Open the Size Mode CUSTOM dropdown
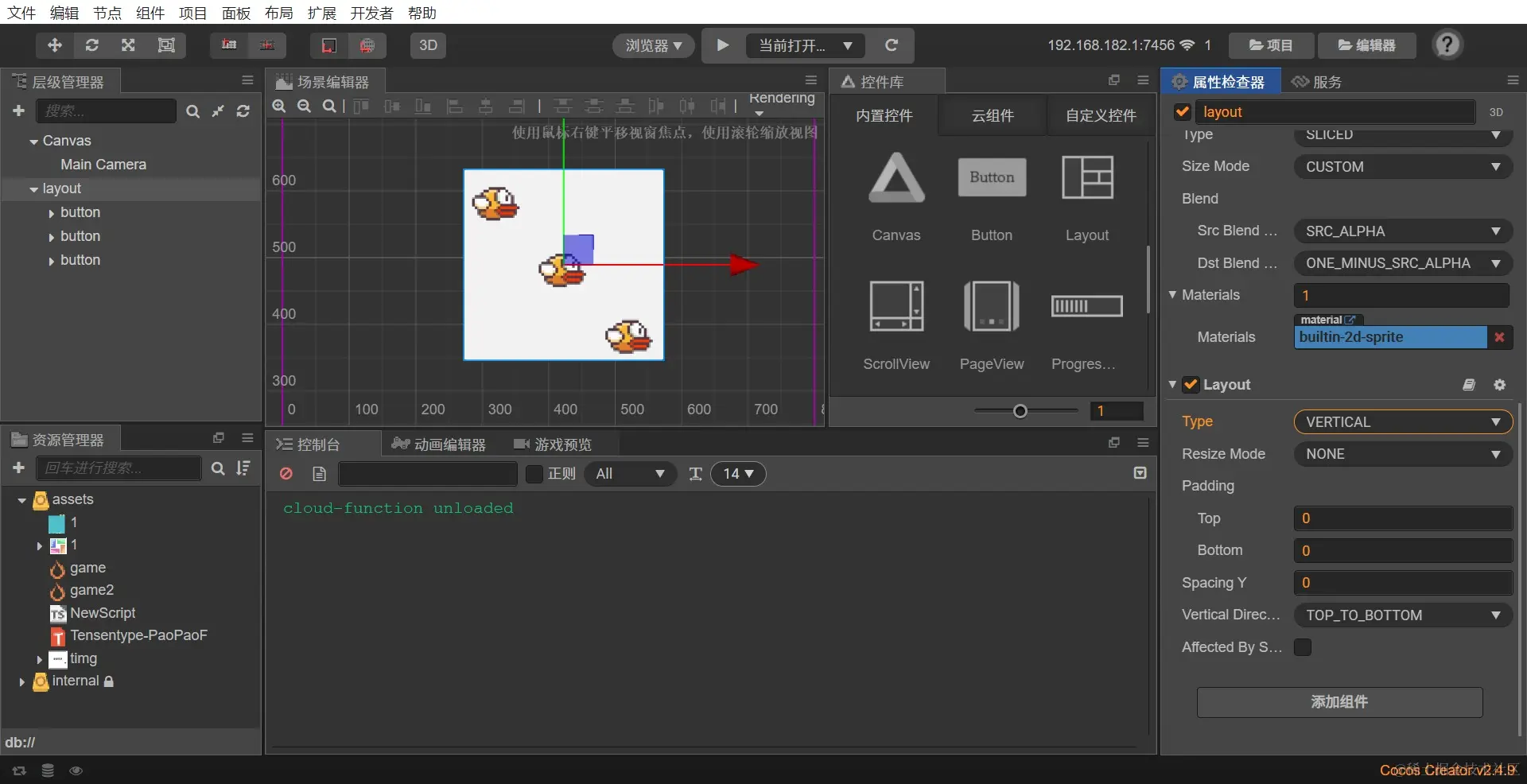1527x784 pixels. (1403, 167)
